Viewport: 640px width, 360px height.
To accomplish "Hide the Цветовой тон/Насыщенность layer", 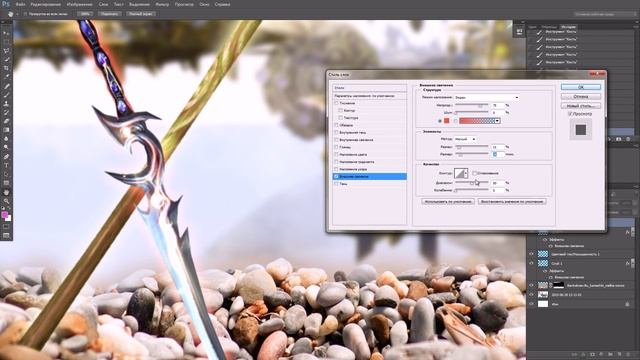I will (x=531, y=254).
